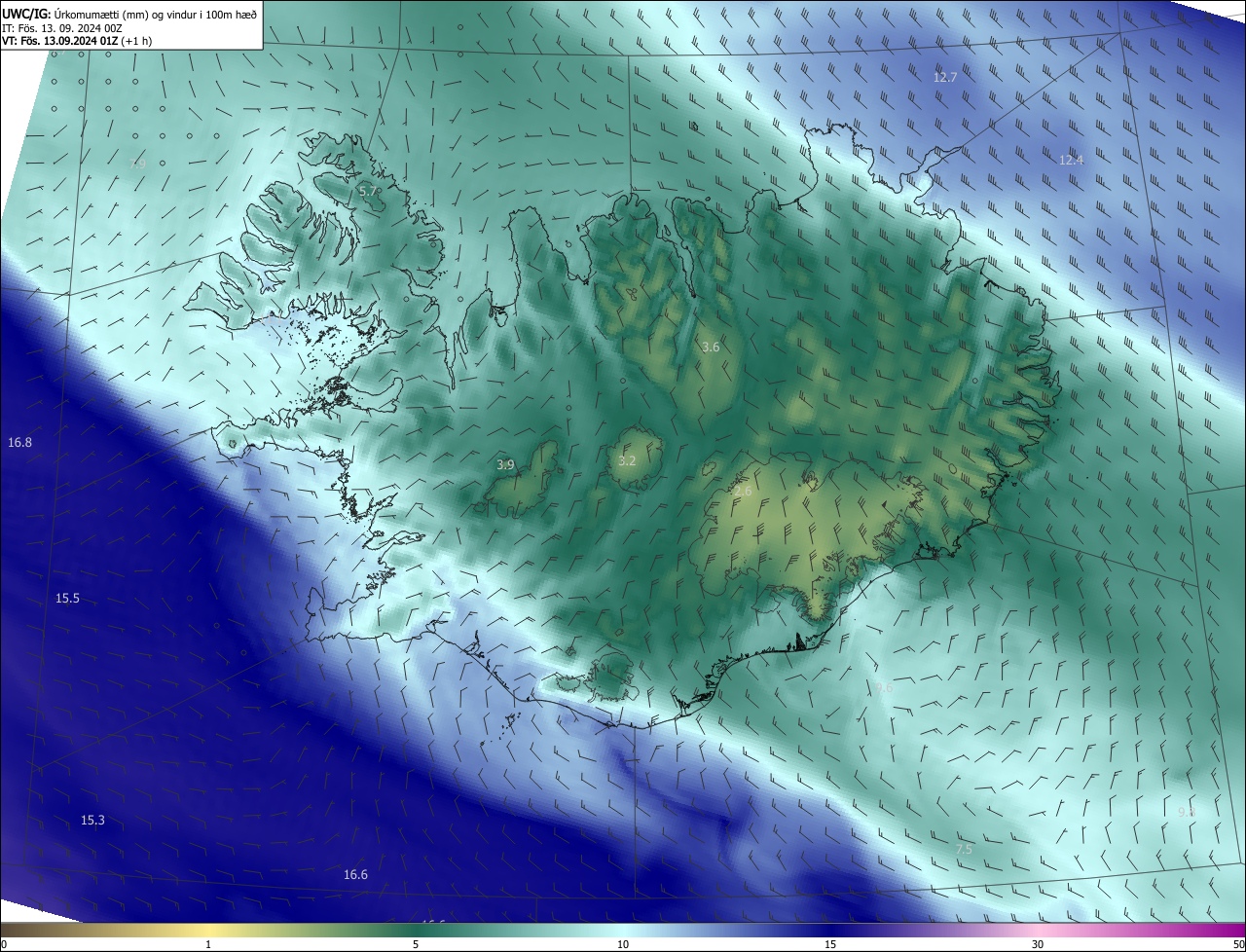Click the map title "Úrkomumætti (mm) og vindur í 100m hæð"
1246x952 pixels.
[156, 14]
